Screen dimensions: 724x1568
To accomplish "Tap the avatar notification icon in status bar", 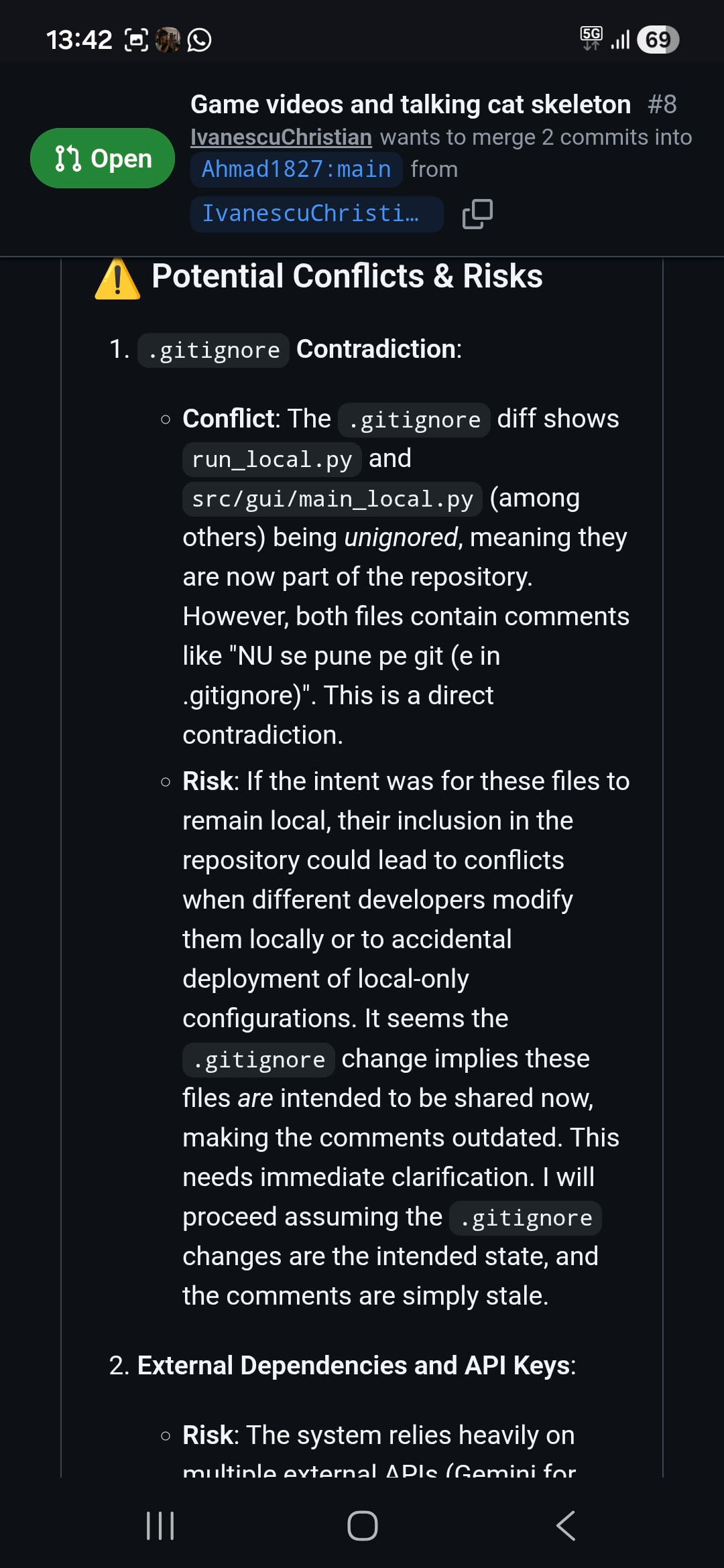I will pos(168,40).
